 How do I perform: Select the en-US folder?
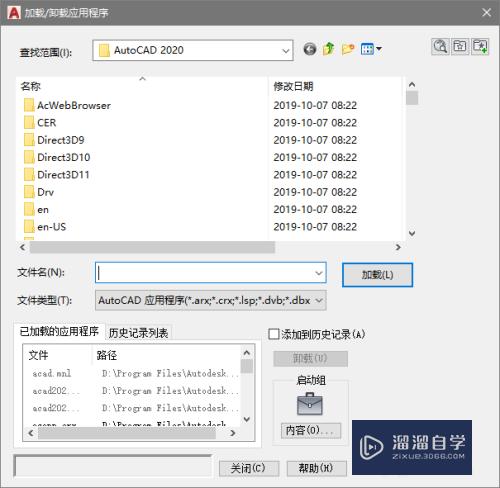45,227
